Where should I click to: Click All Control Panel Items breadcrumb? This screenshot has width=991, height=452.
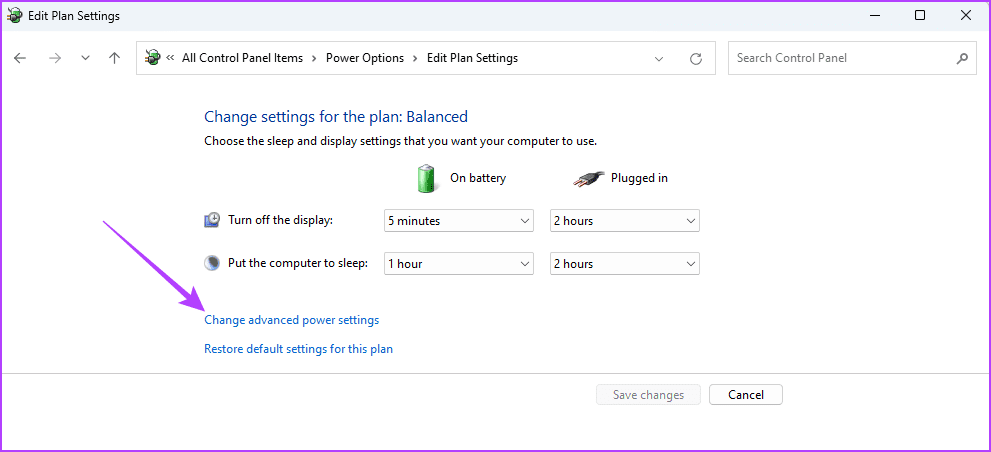click(242, 58)
